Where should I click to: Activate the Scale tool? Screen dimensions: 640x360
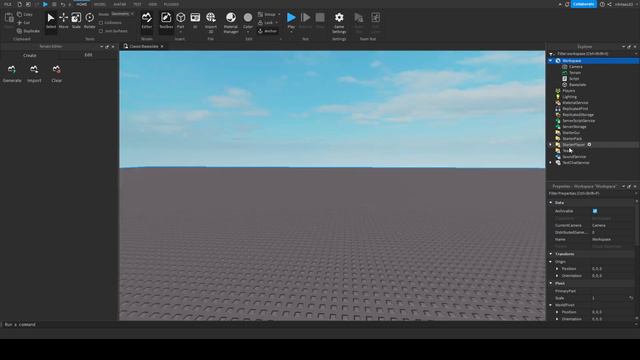pyautogui.click(x=76, y=21)
